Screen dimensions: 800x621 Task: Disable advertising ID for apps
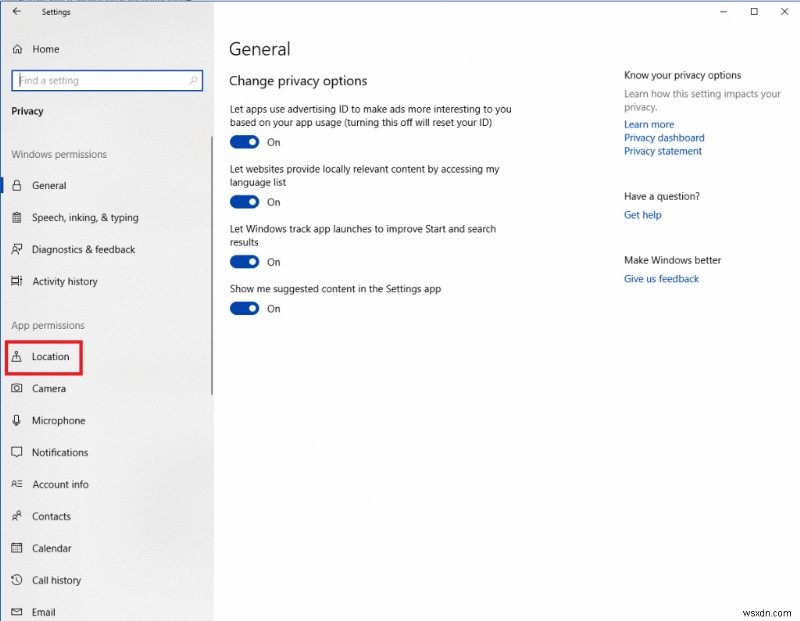245,142
